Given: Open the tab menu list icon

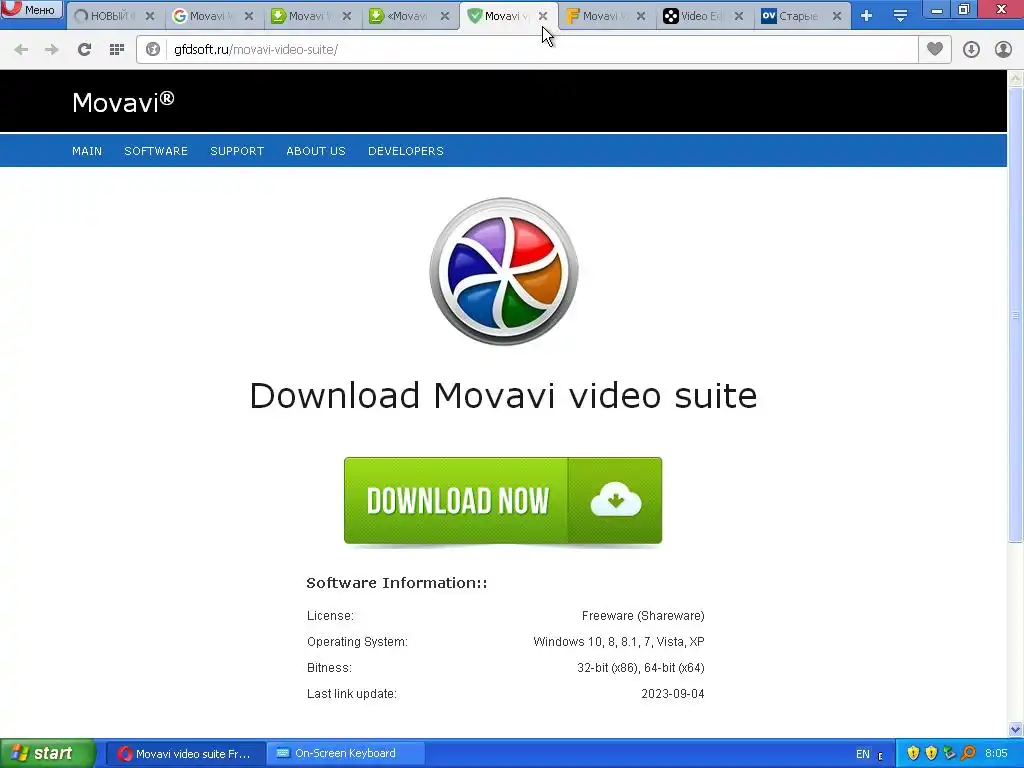Looking at the screenshot, I should (x=900, y=16).
